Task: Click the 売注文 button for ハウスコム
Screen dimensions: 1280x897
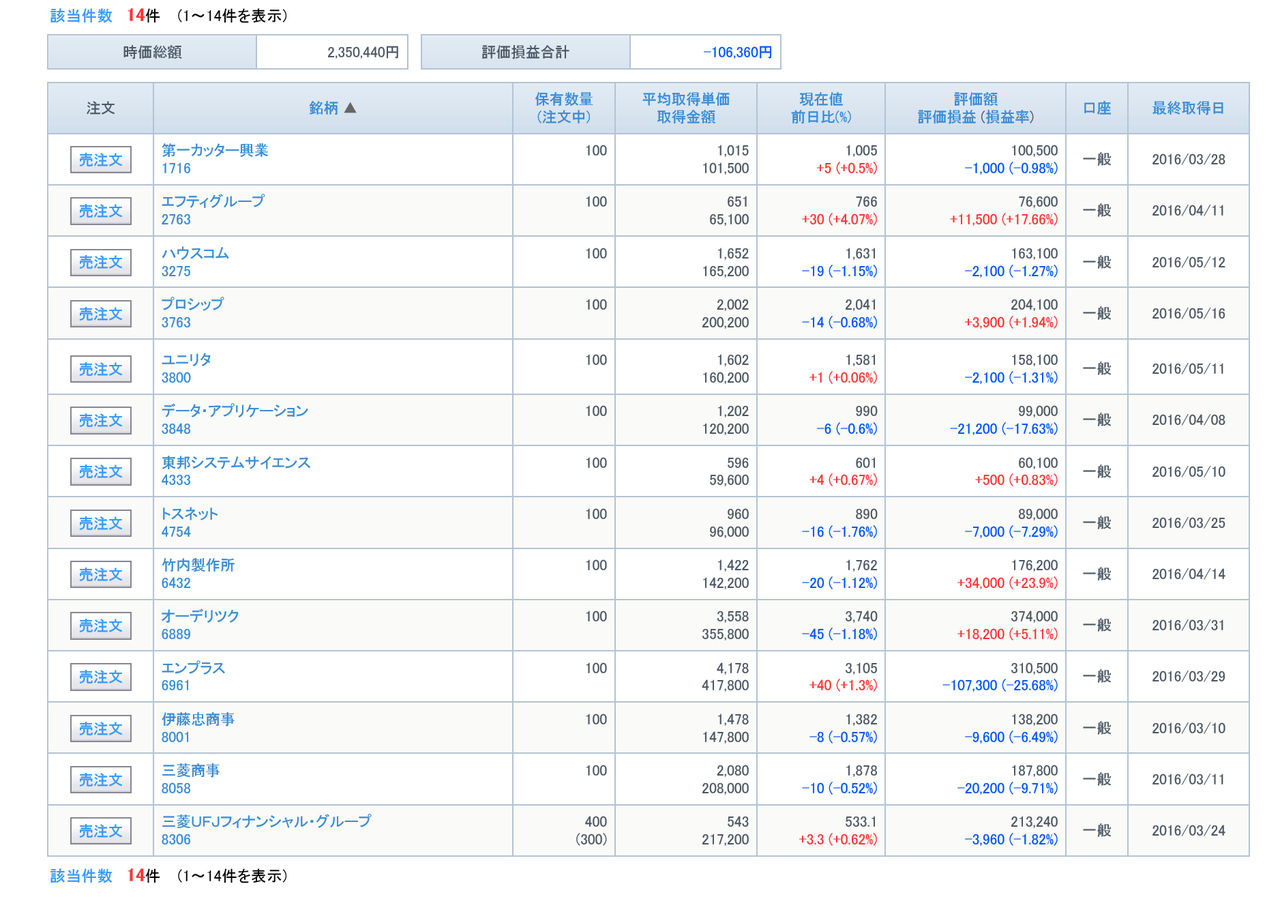Action: [100, 262]
